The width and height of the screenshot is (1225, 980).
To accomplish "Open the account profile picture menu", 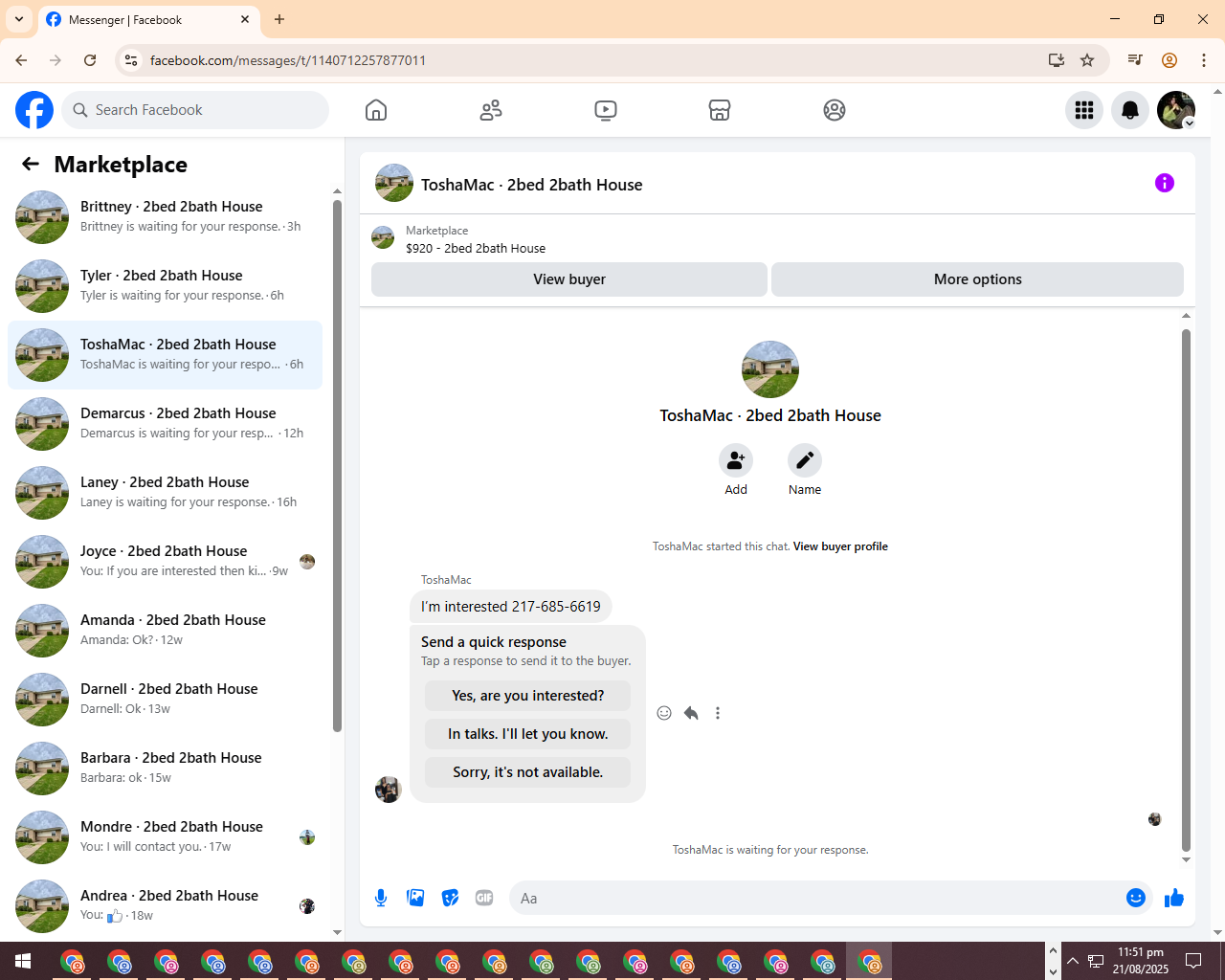I will point(1176,110).
